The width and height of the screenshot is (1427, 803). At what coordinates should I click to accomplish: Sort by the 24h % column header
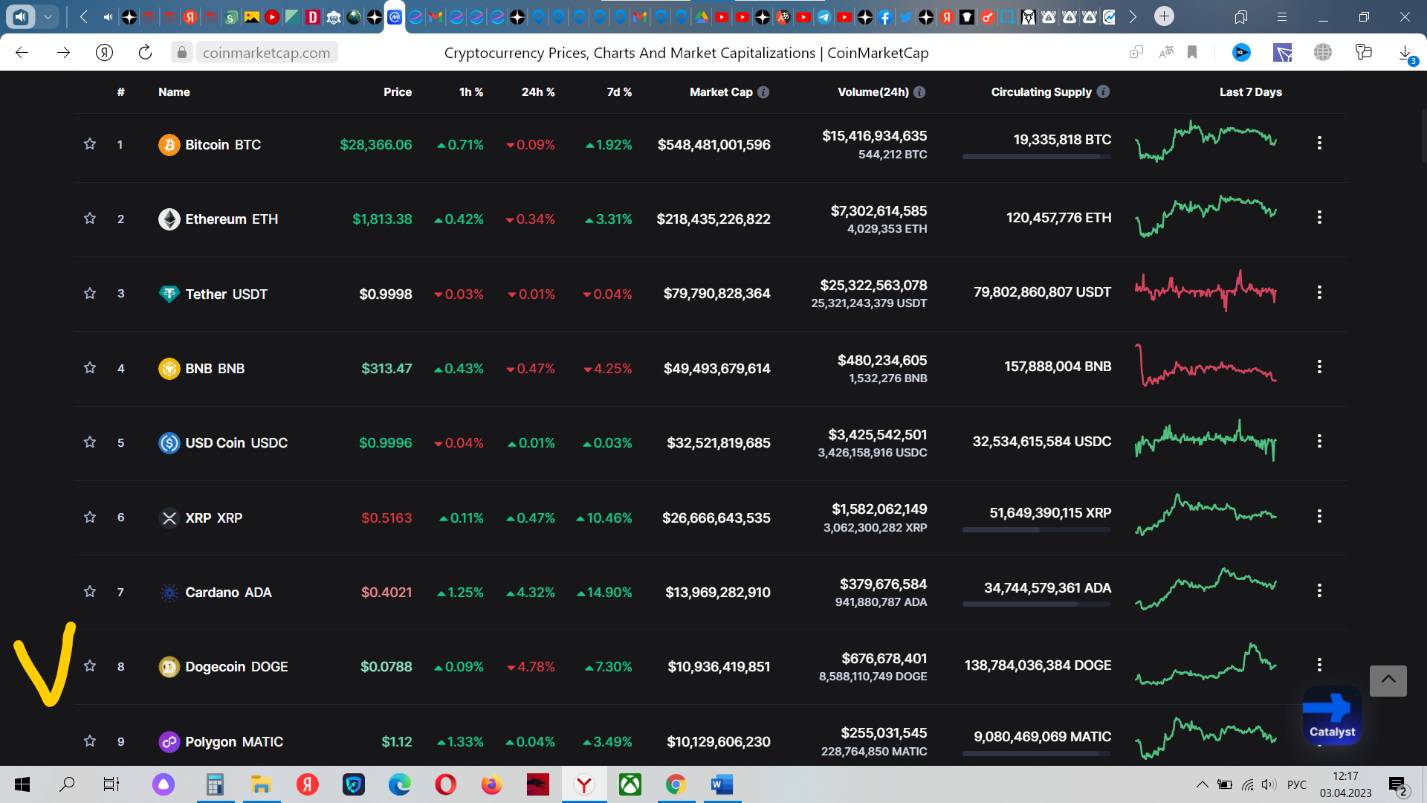click(x=537, y=92)
